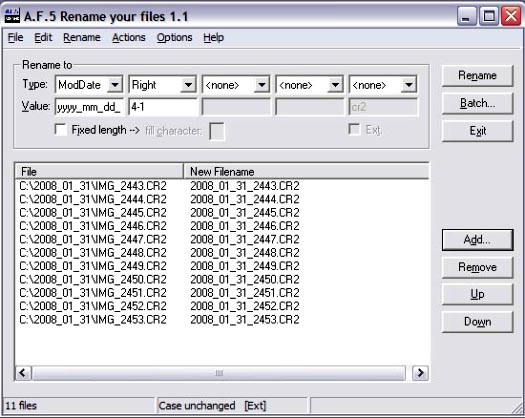Click the list's left scroll arrow
Image resolution: width=525 pixels, height=418 pixels.
click(23, 373)
